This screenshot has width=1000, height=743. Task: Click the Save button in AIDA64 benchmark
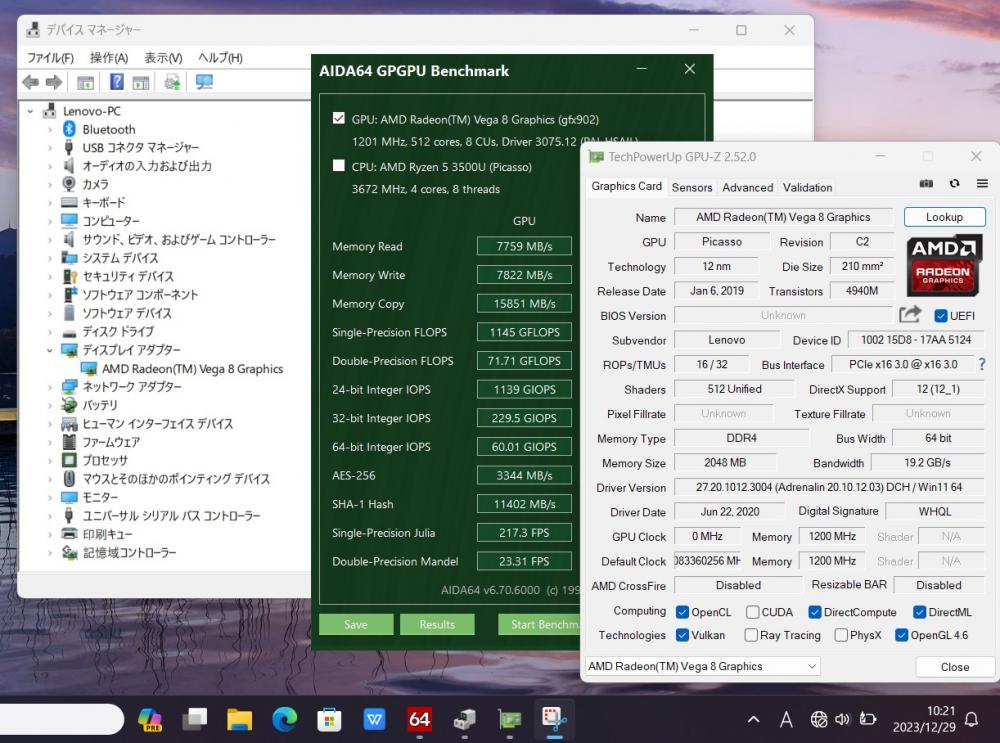coord(356,624)
